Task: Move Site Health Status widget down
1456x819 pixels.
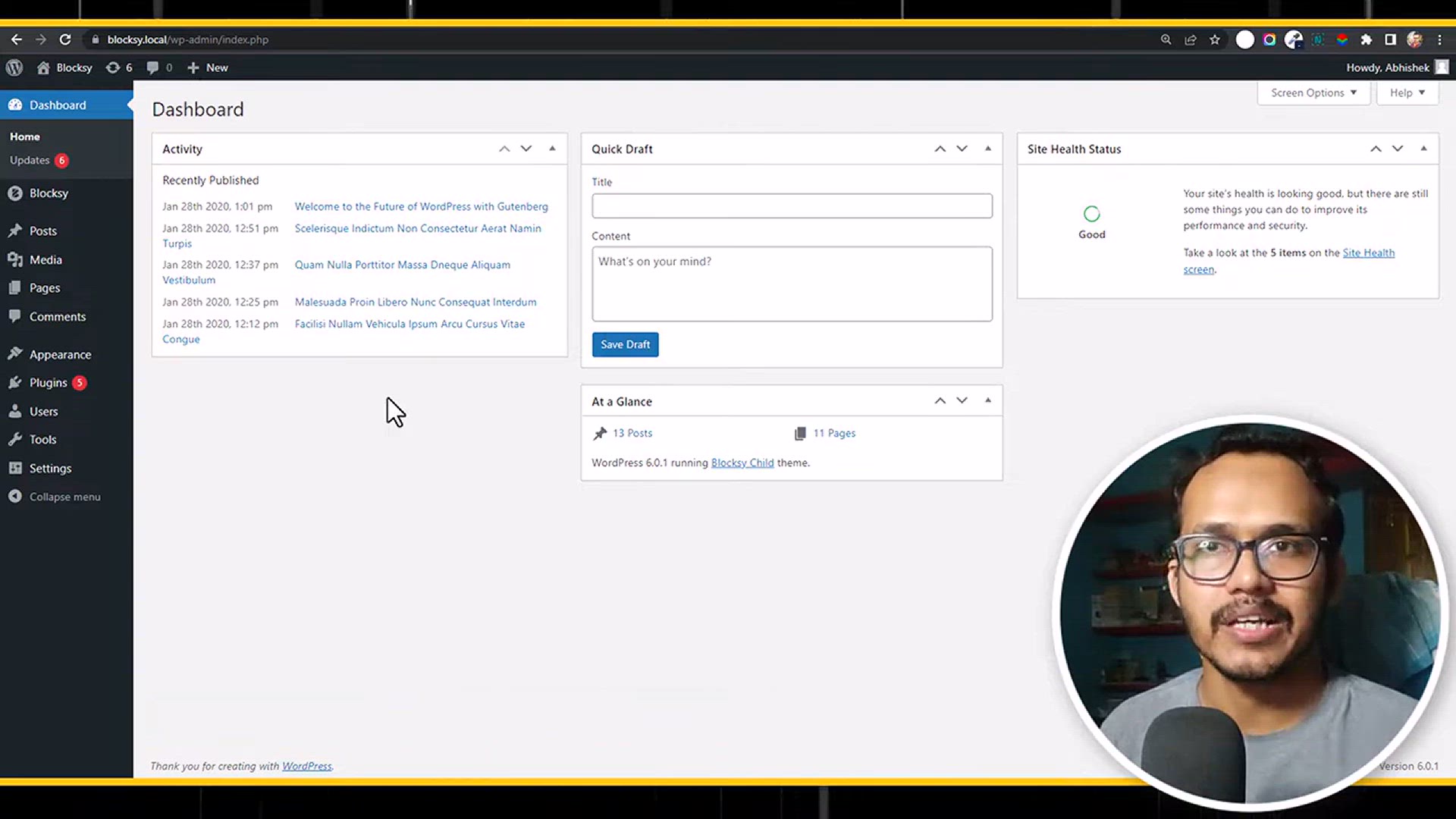Action: (x=1398, y=149)
